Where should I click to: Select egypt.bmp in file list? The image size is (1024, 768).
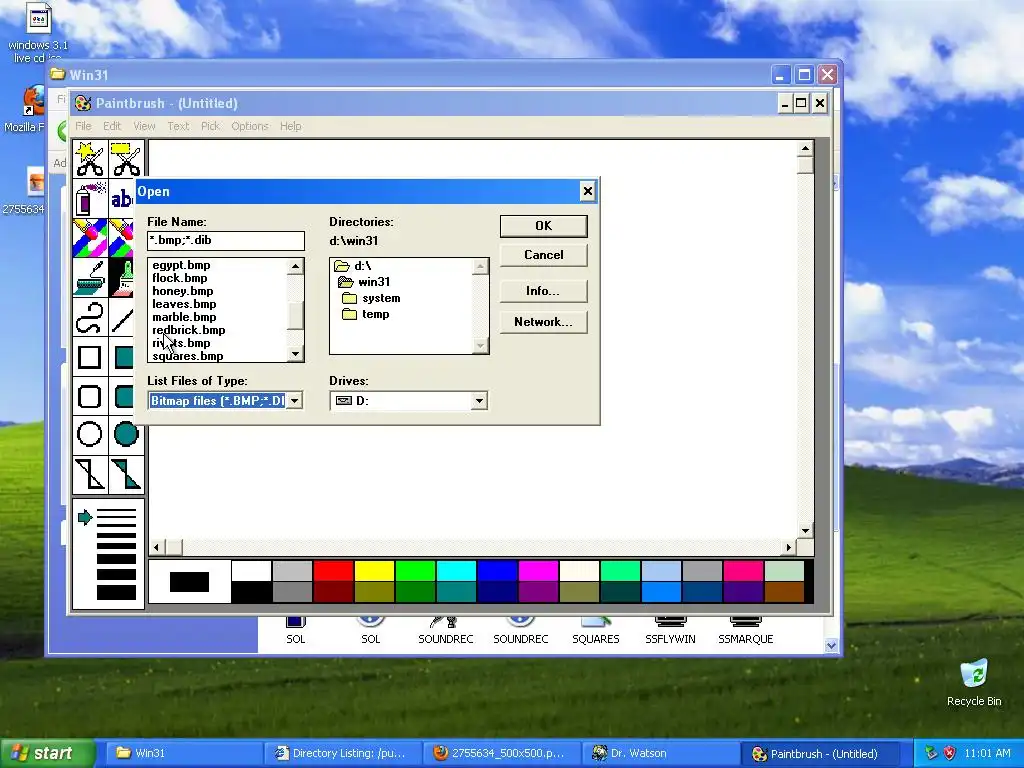pos(182,265)
